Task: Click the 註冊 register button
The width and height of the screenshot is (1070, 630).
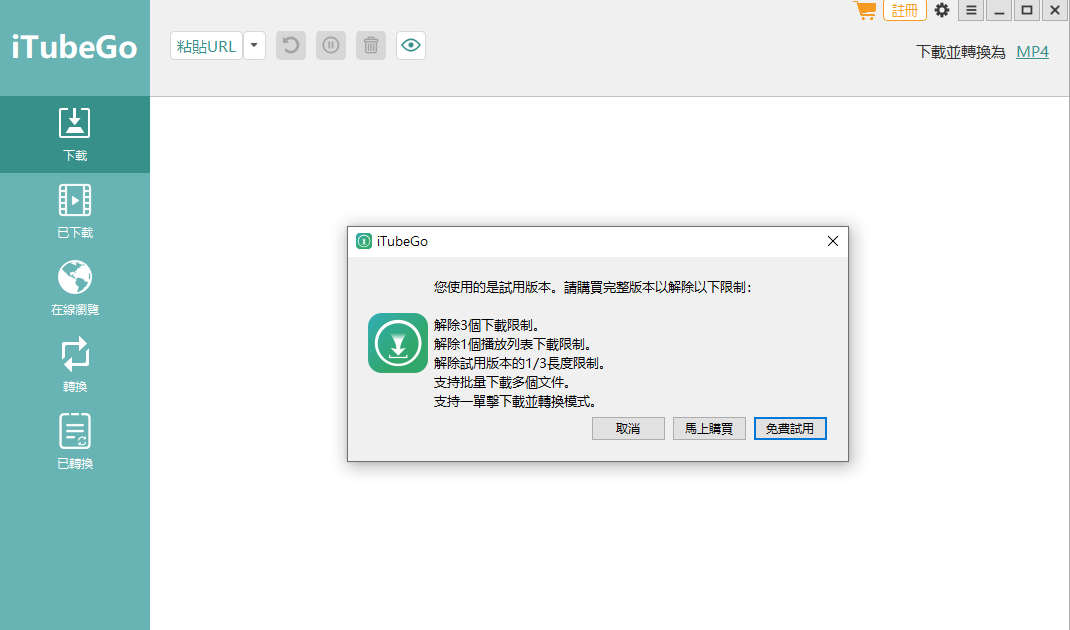Action: [904, 10]
